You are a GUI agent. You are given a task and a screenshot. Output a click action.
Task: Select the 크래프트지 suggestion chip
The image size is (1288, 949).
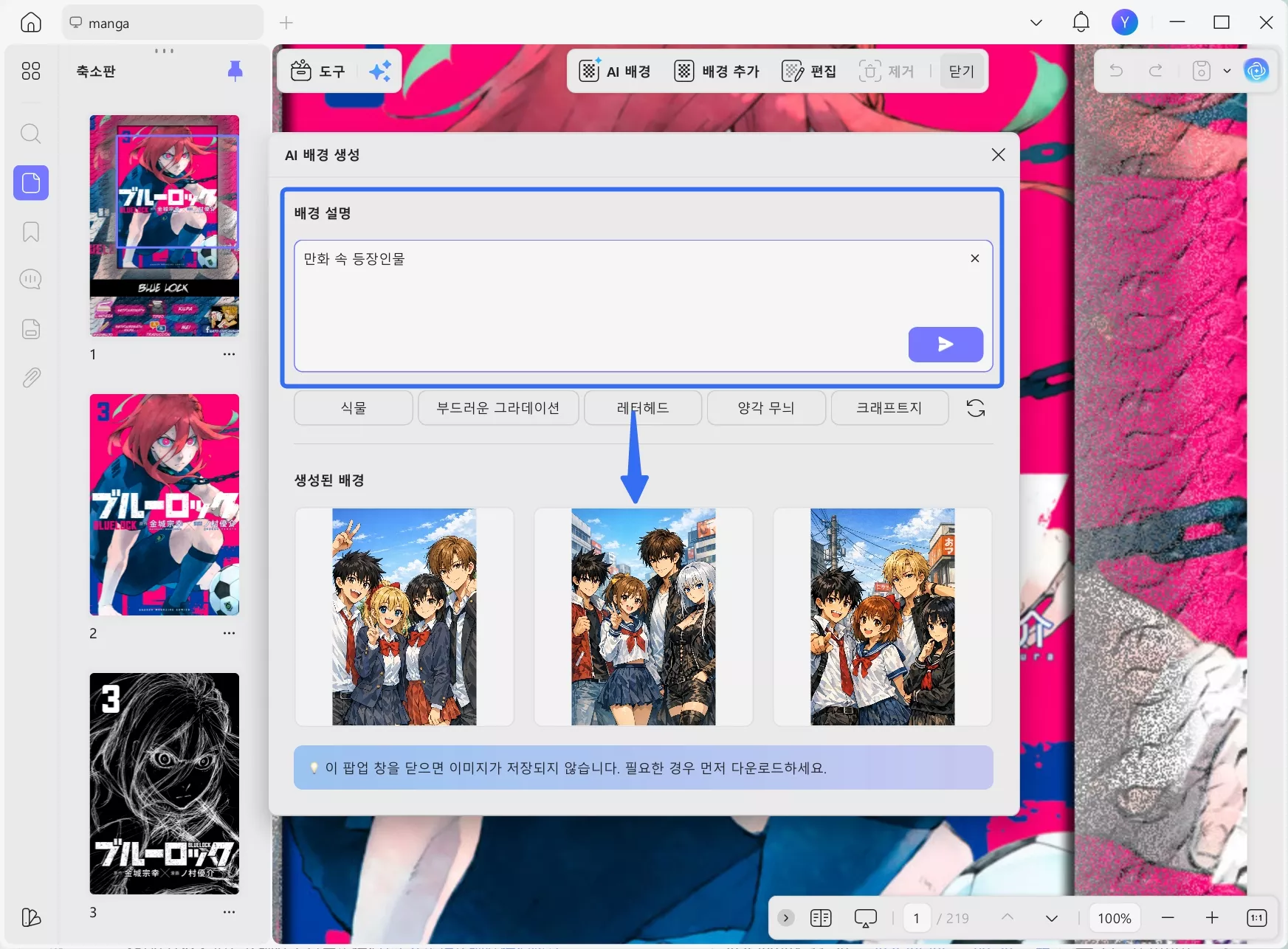[889, 408]
